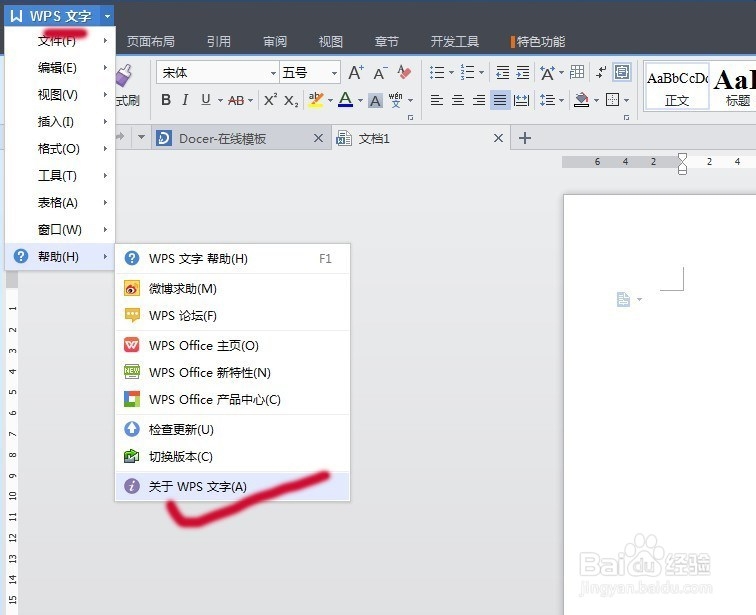The image size is (756, 615).
Task: Open the 表格(A) menu
Action: pos(60,202)
